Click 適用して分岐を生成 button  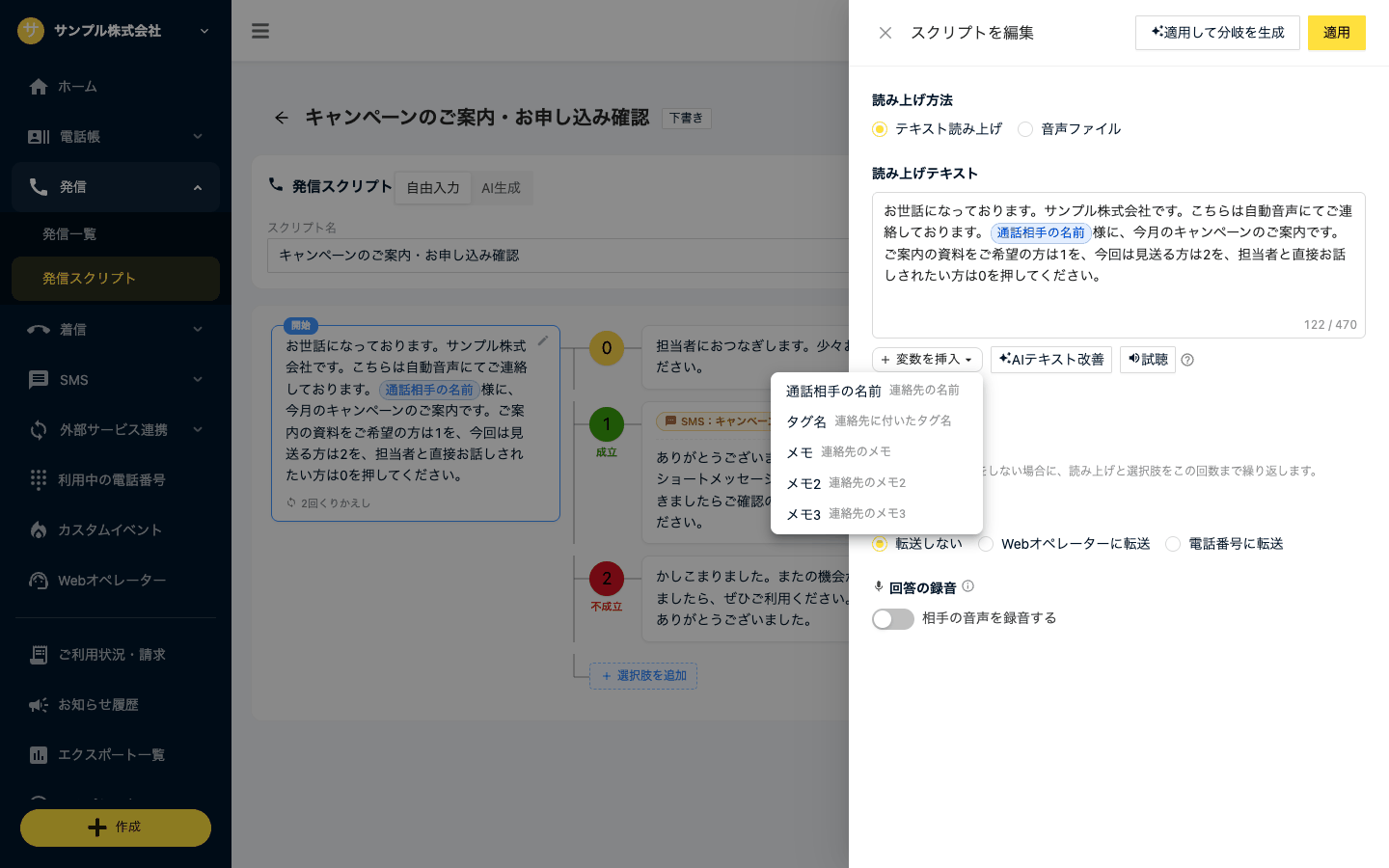[x=1217, y=33]
